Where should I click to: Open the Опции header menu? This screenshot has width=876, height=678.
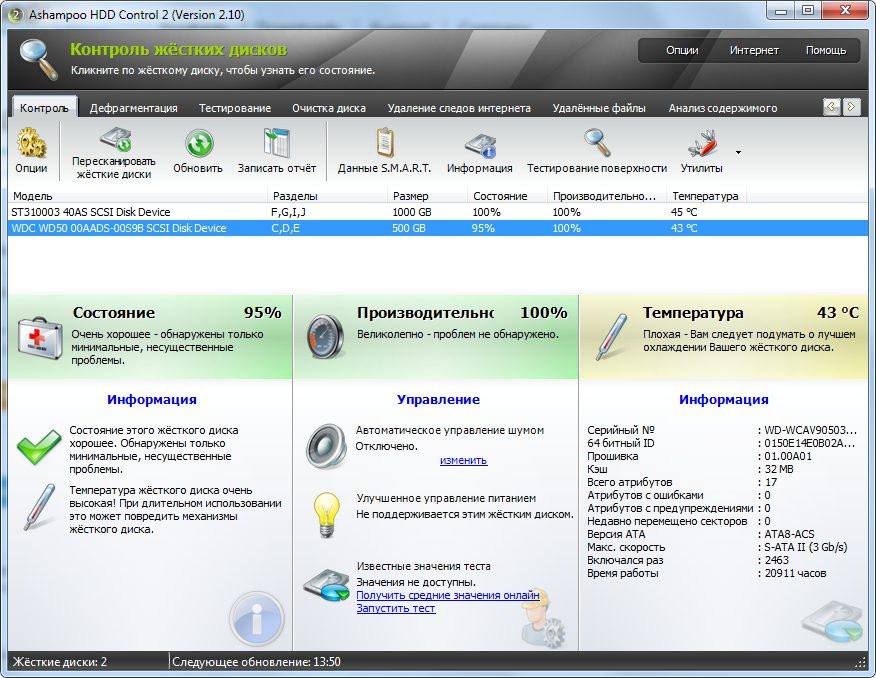pyautogui.click(x=682, y=50)
